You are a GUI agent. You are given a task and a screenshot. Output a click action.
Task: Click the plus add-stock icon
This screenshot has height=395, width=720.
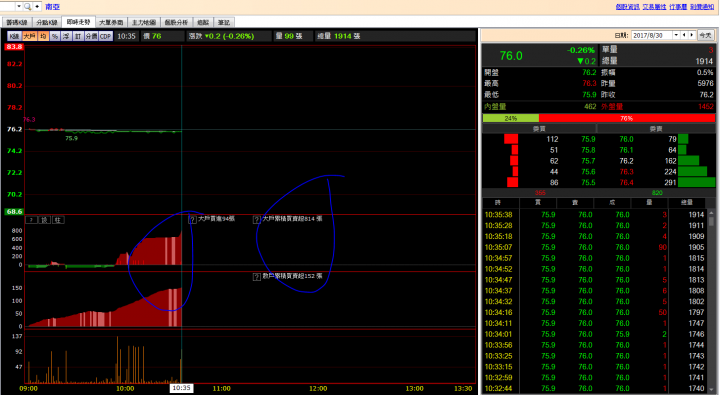(x=37, y=6)
